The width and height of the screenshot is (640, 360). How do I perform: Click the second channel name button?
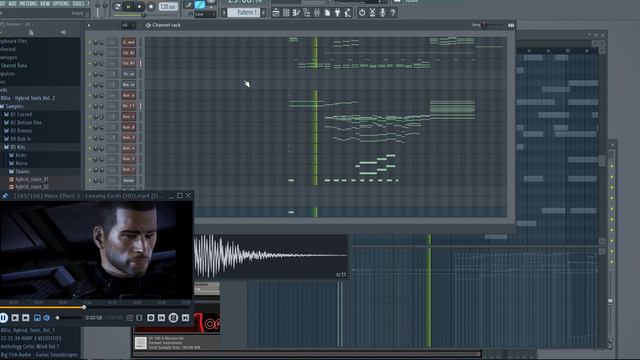[129, 53]
